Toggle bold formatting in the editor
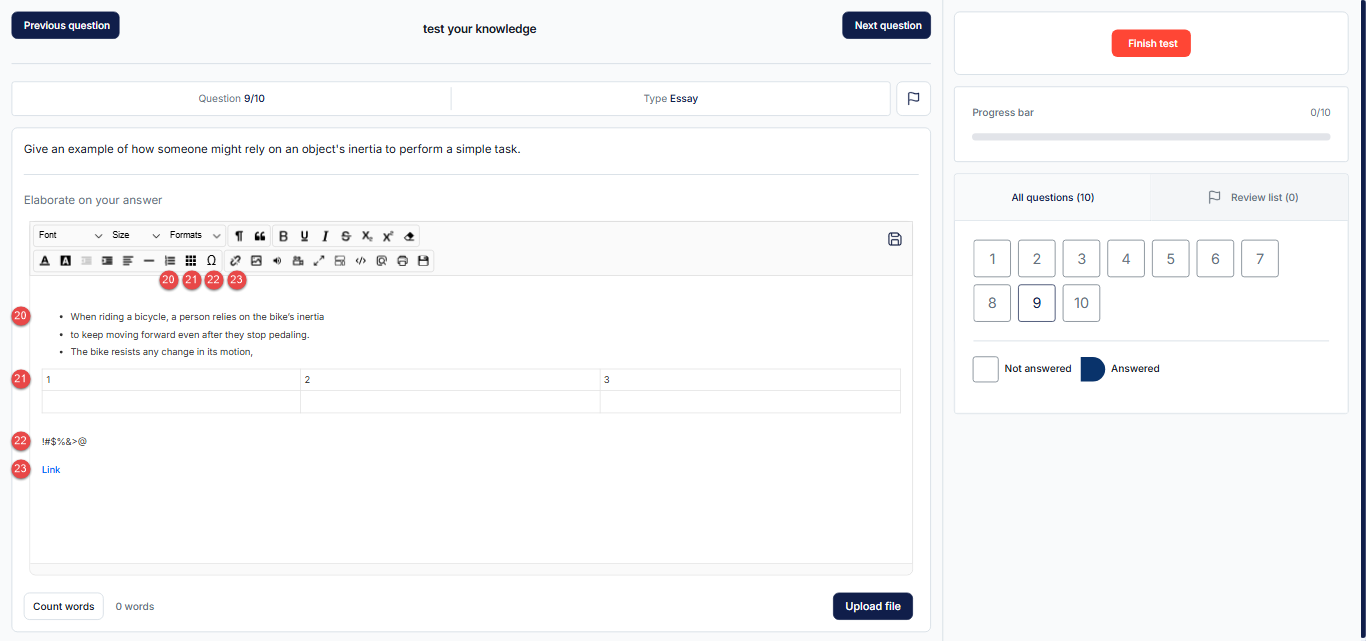The width and height of the screenshot is (1366, 641). (283, 236)
